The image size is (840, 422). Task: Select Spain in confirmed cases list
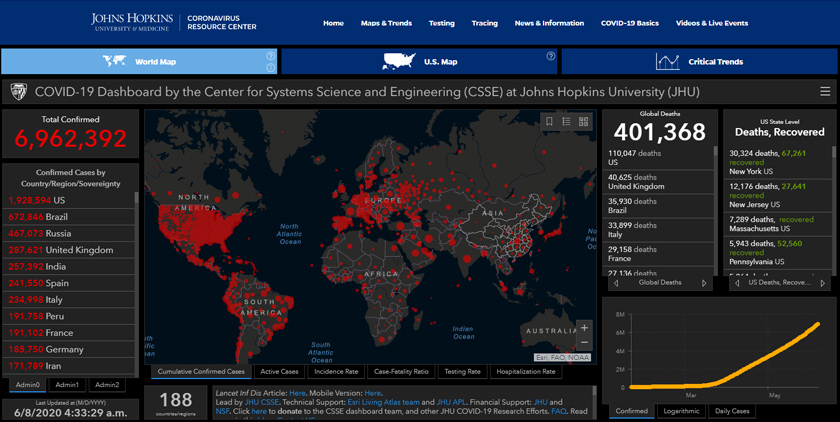69,283
